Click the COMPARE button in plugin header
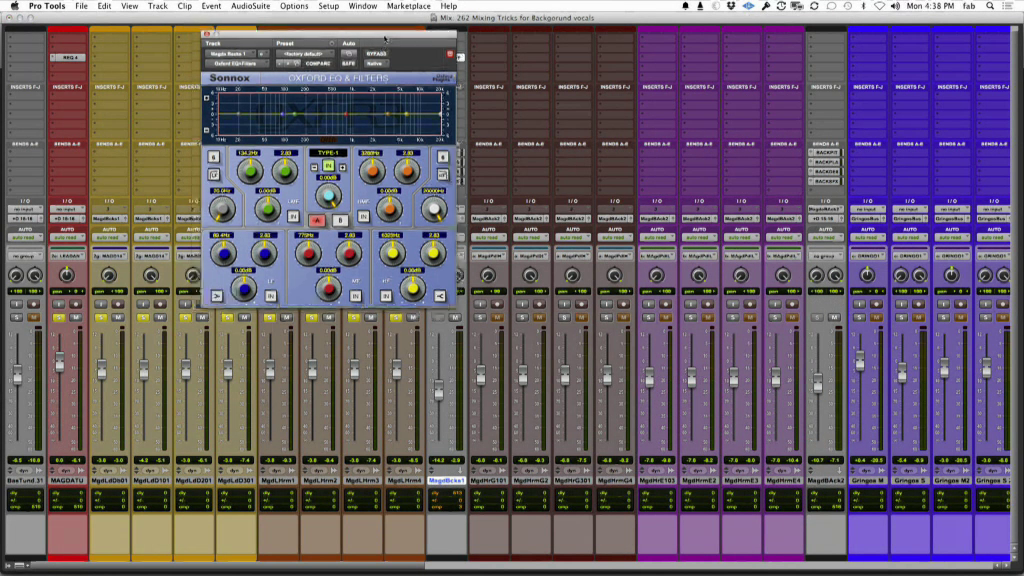Image resolution: width=1024 pixels, height=576 pixels. (318, 63)
